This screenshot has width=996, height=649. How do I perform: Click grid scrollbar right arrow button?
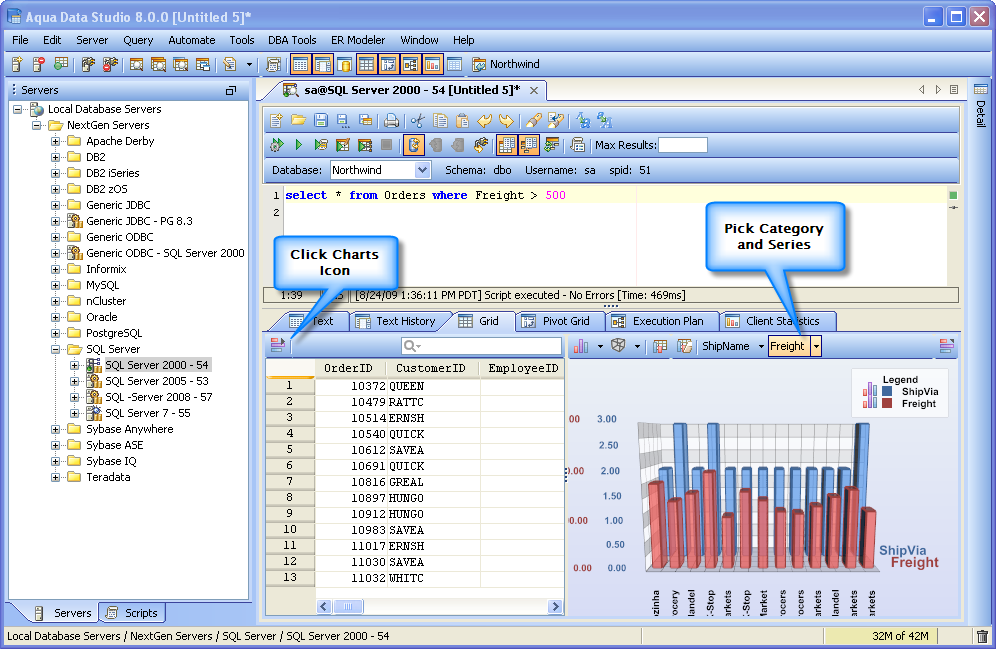pos(555,606)
